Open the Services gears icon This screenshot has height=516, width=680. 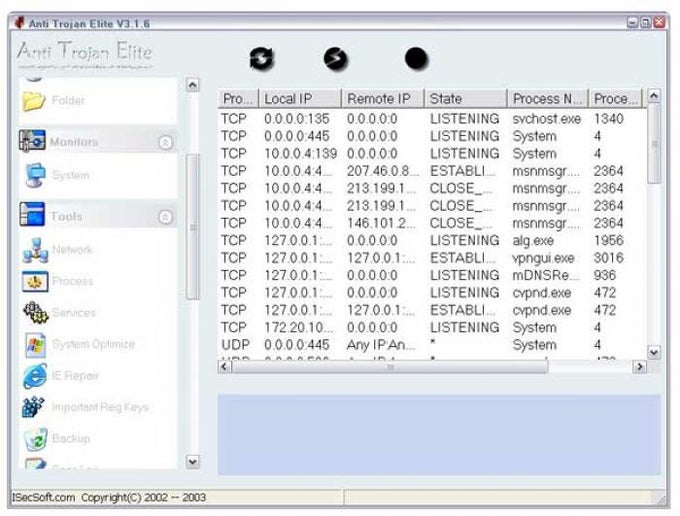tap(35, 313)
